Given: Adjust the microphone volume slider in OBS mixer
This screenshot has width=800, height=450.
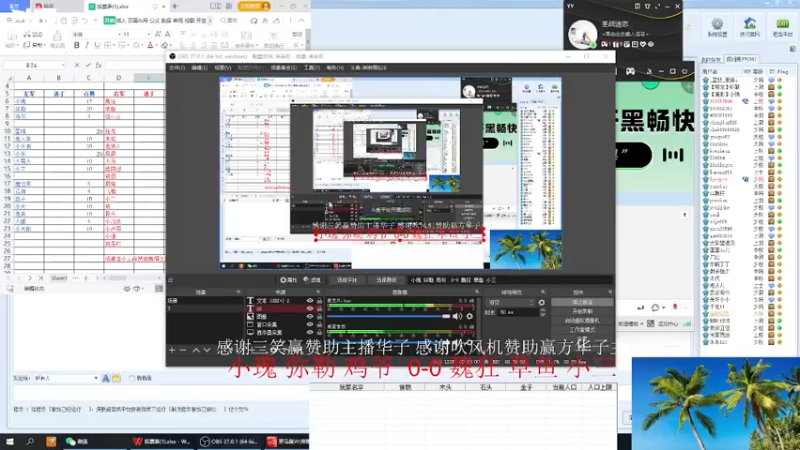Looking at the screenshot, I should click(389, 316).
